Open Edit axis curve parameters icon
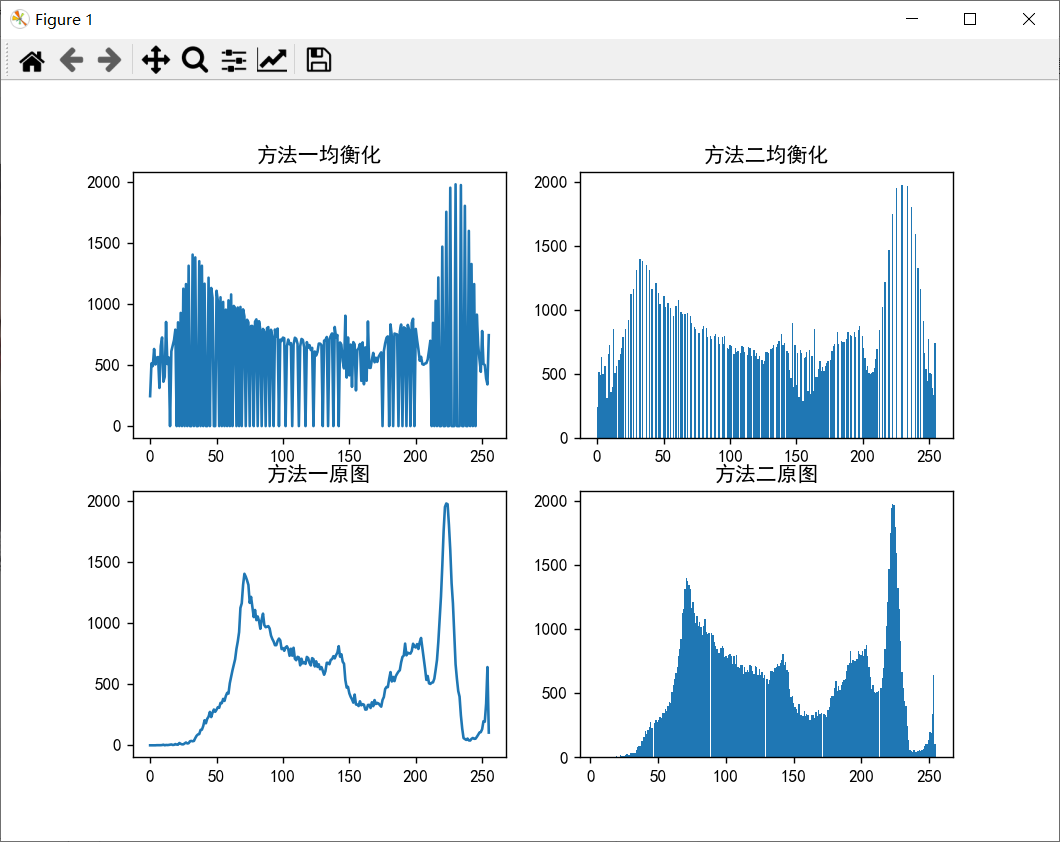 pyautogui.click(x=272, y=60)
